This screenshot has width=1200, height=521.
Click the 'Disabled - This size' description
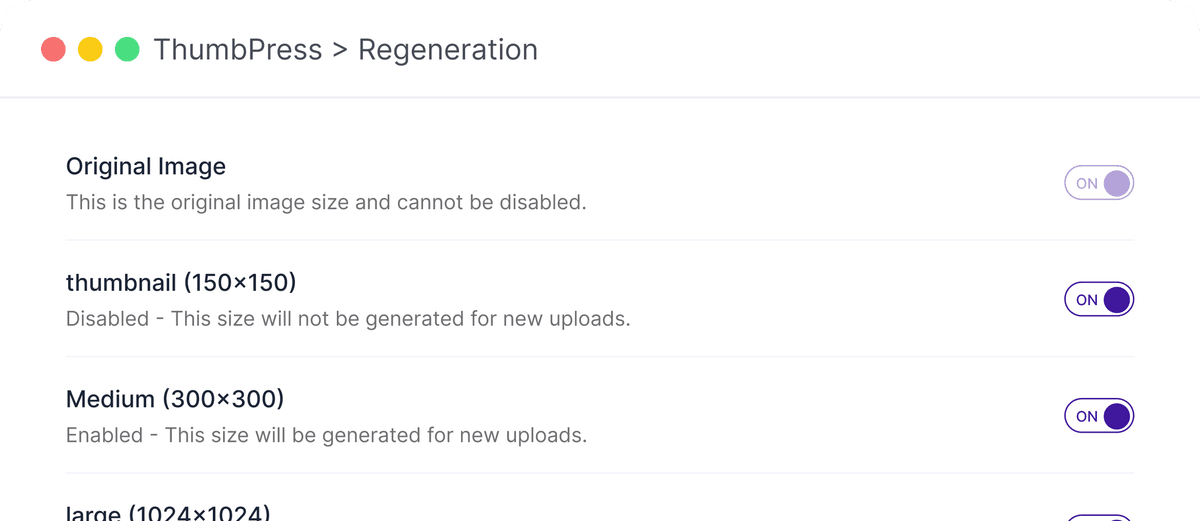tap(348, 319)
